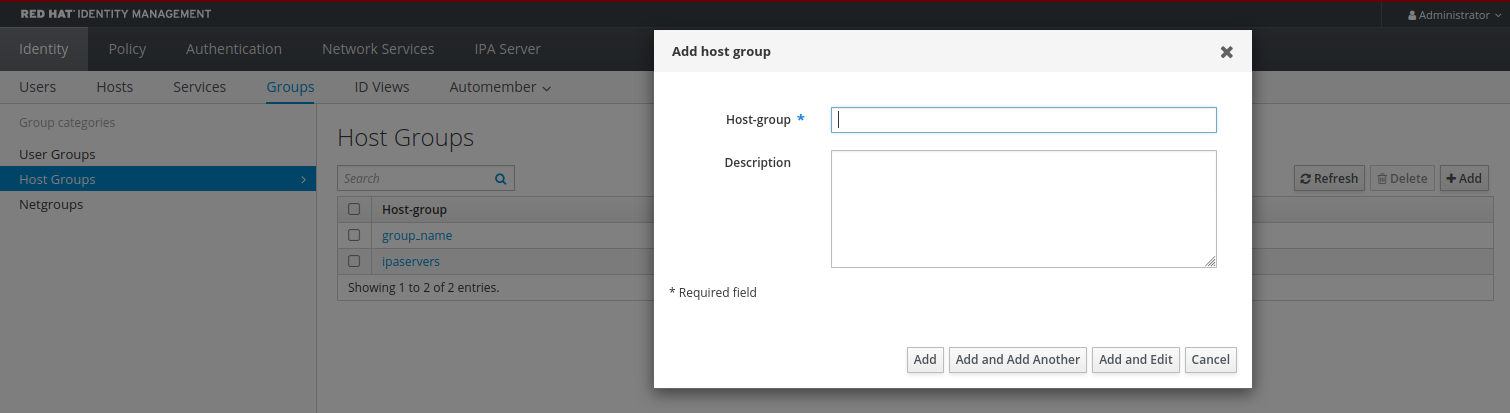Screen dimensions: 1510x413
Task: Expand the Automember dropdown menu
Action: click(500, 87)
